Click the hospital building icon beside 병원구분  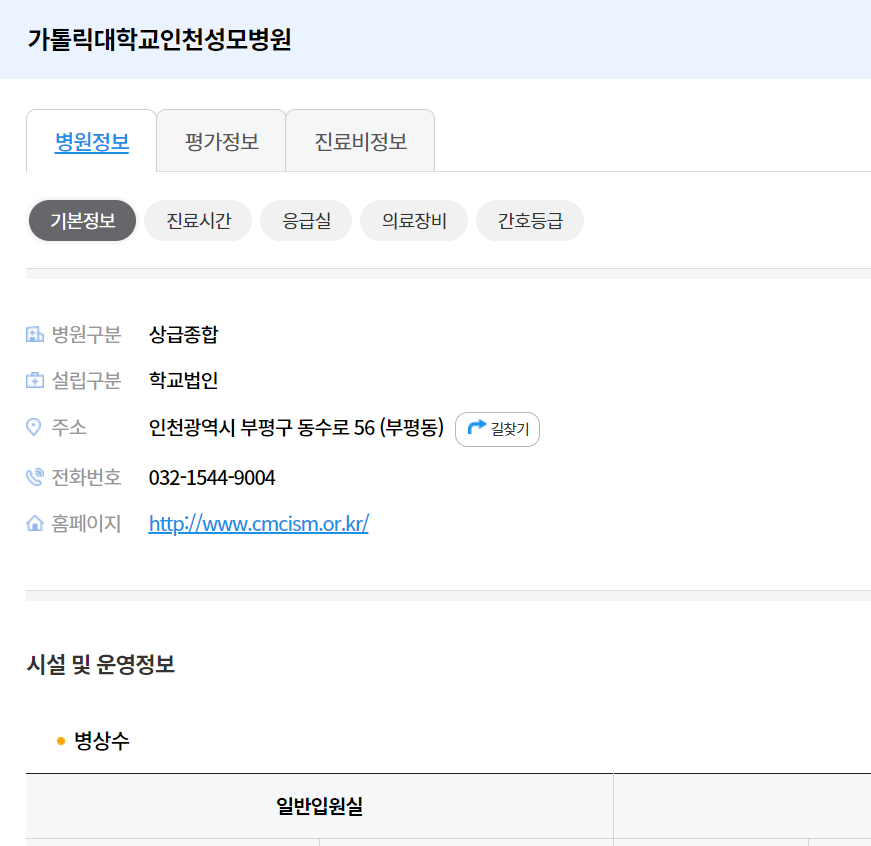(34, 334)
